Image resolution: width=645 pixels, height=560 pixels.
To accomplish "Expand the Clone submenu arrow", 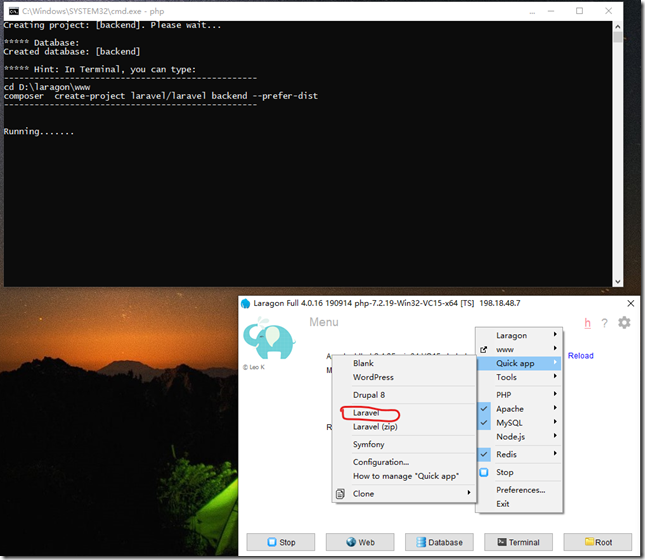I will (469, 493).
